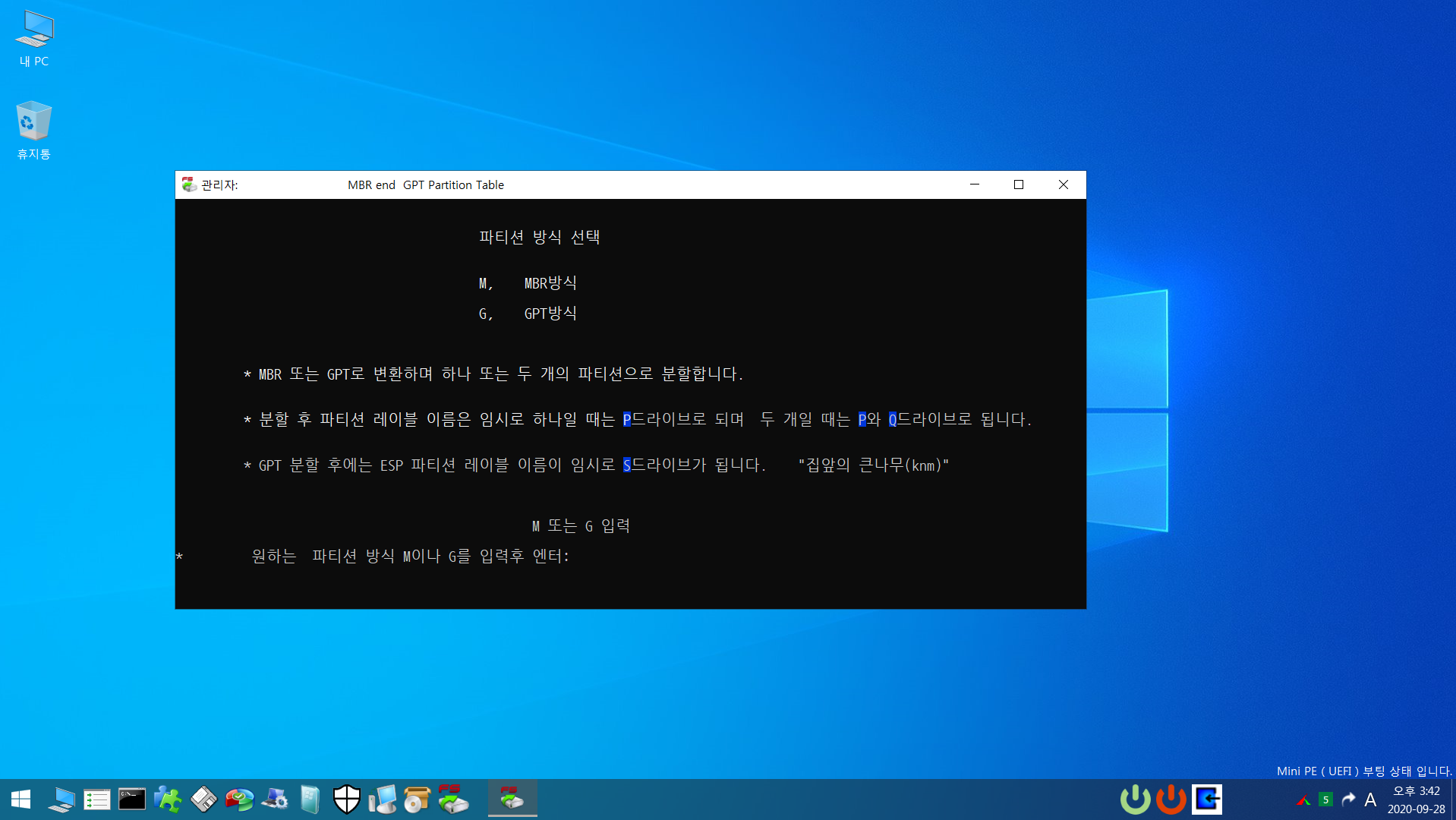Click the '파티션 방식 선택' heading

click(x=540, y=237)
